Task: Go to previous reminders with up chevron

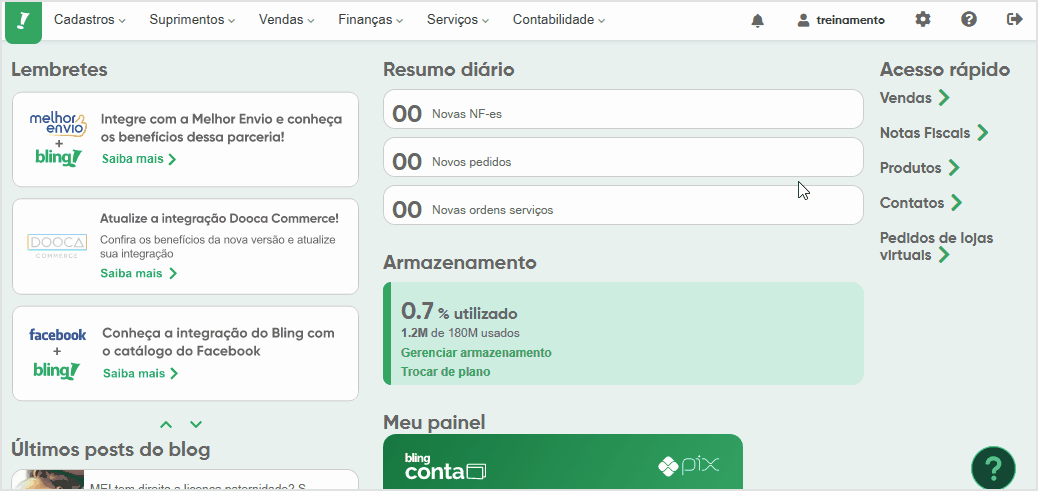Action: tap(166, 424)
